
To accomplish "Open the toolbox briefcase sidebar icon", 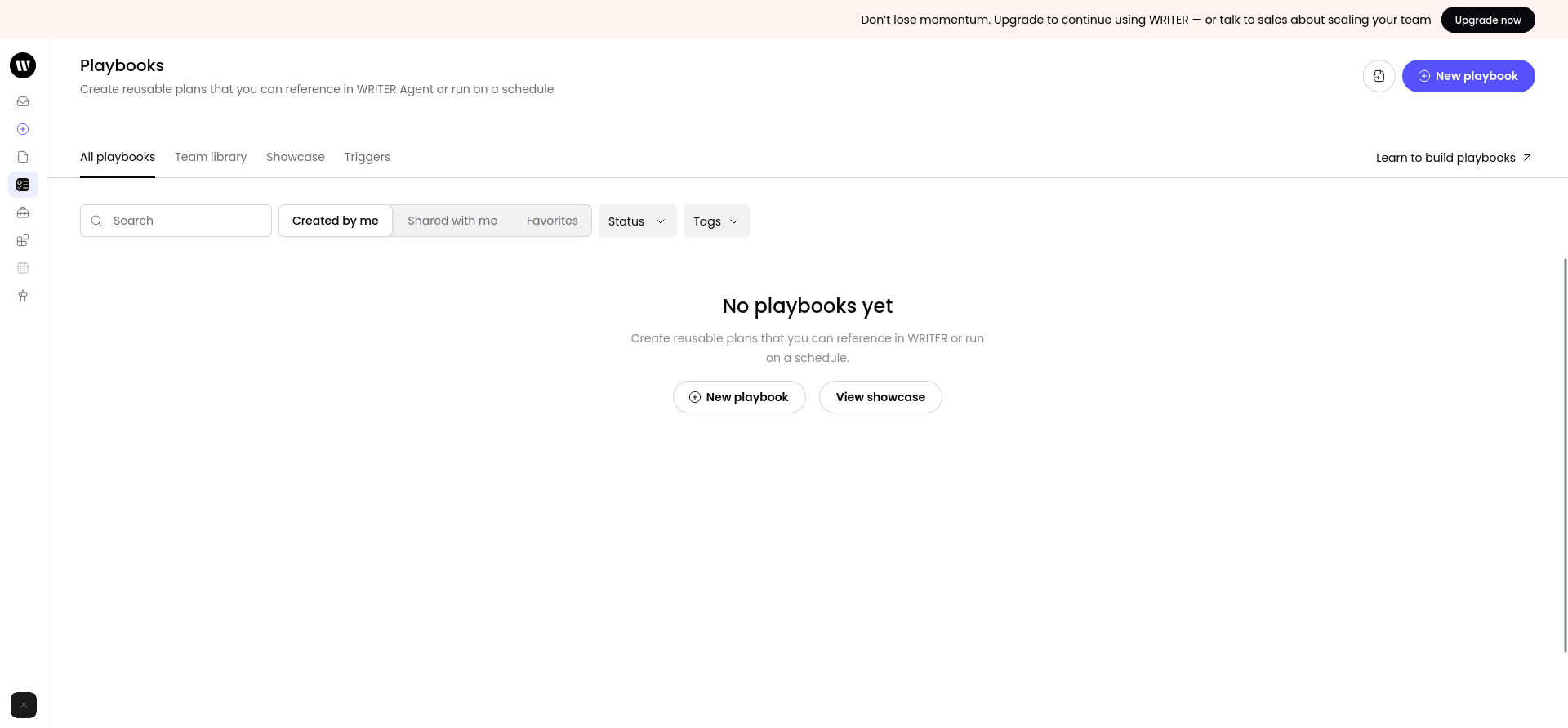I will point(23,212).
